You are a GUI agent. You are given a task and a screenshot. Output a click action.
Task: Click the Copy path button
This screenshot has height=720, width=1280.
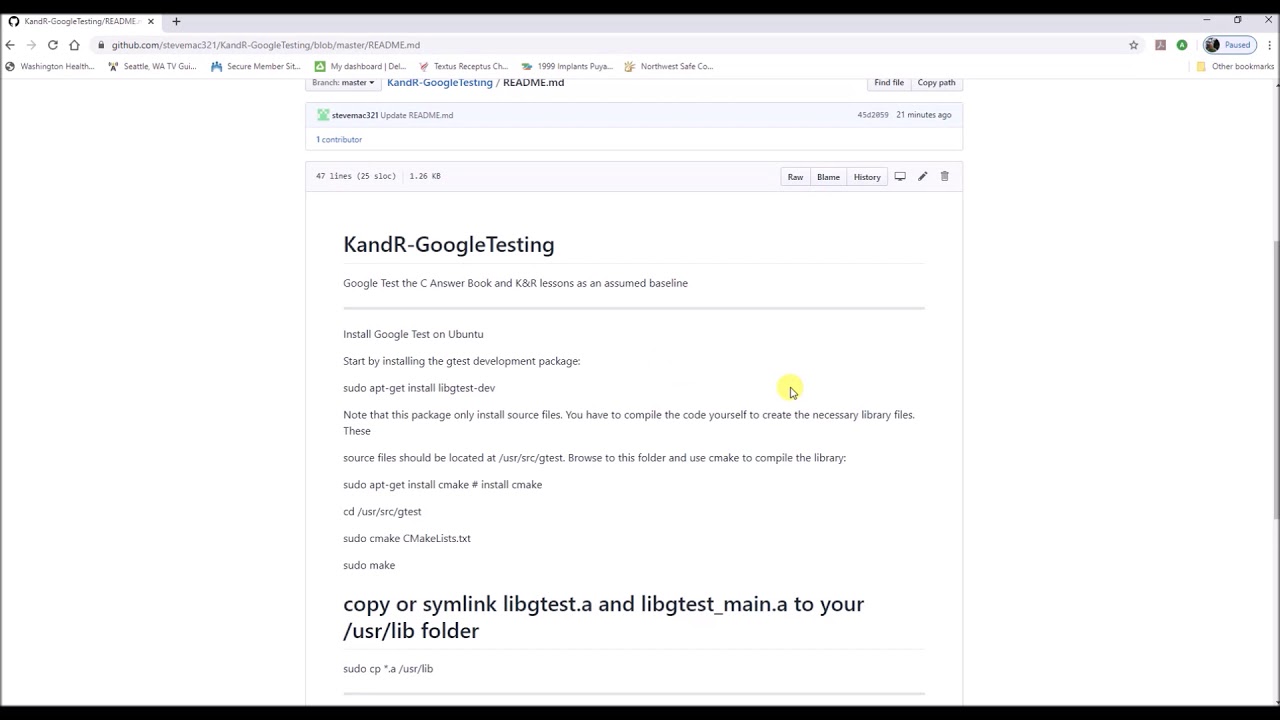[936, 83]
